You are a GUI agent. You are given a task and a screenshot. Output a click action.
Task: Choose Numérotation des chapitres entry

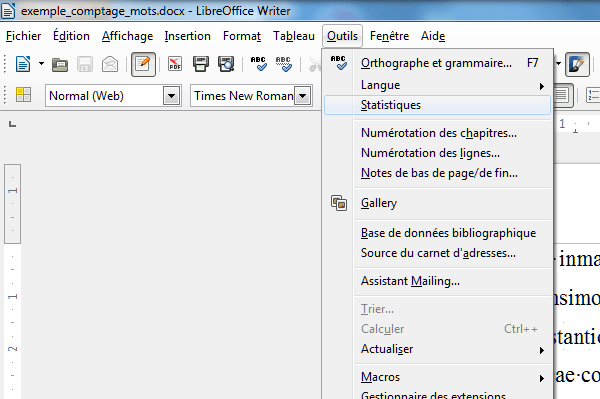click(x=437, y=133)
